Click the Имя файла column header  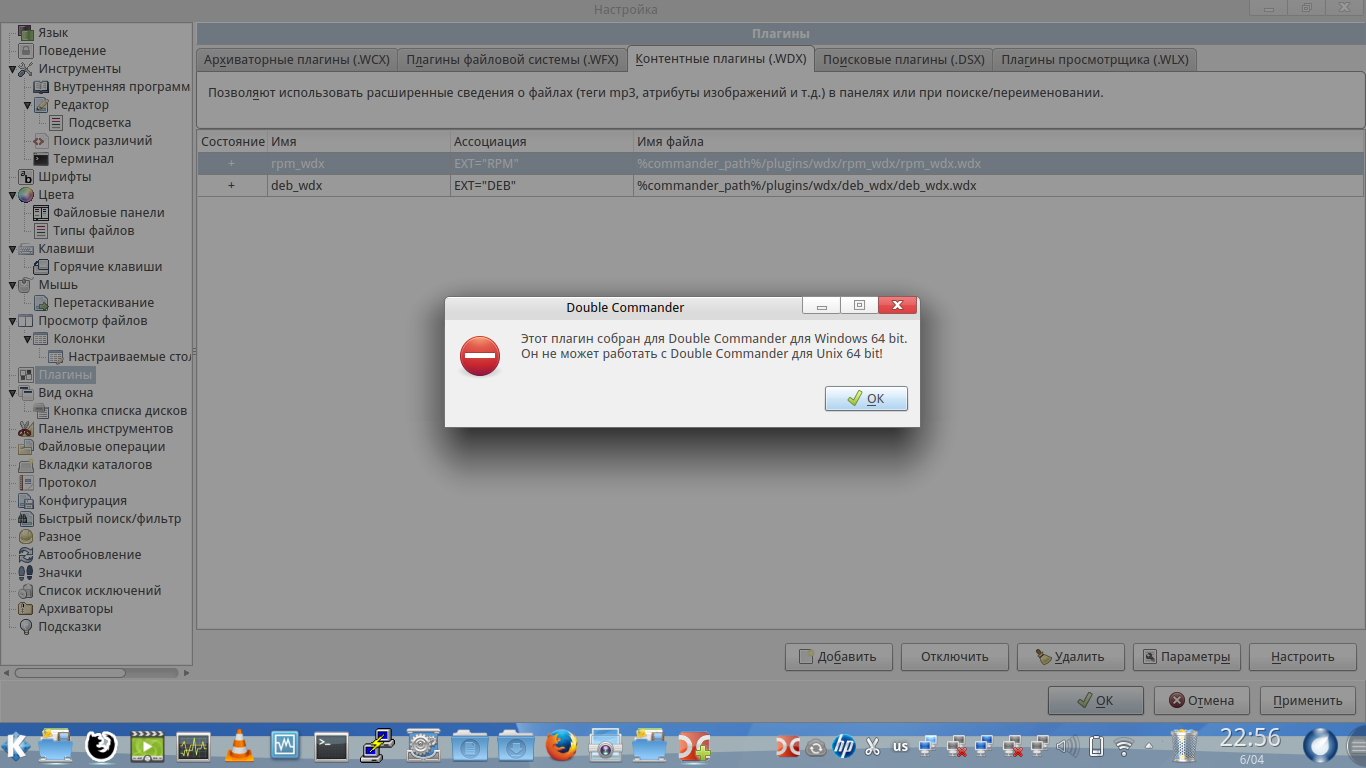coord(998,141)
